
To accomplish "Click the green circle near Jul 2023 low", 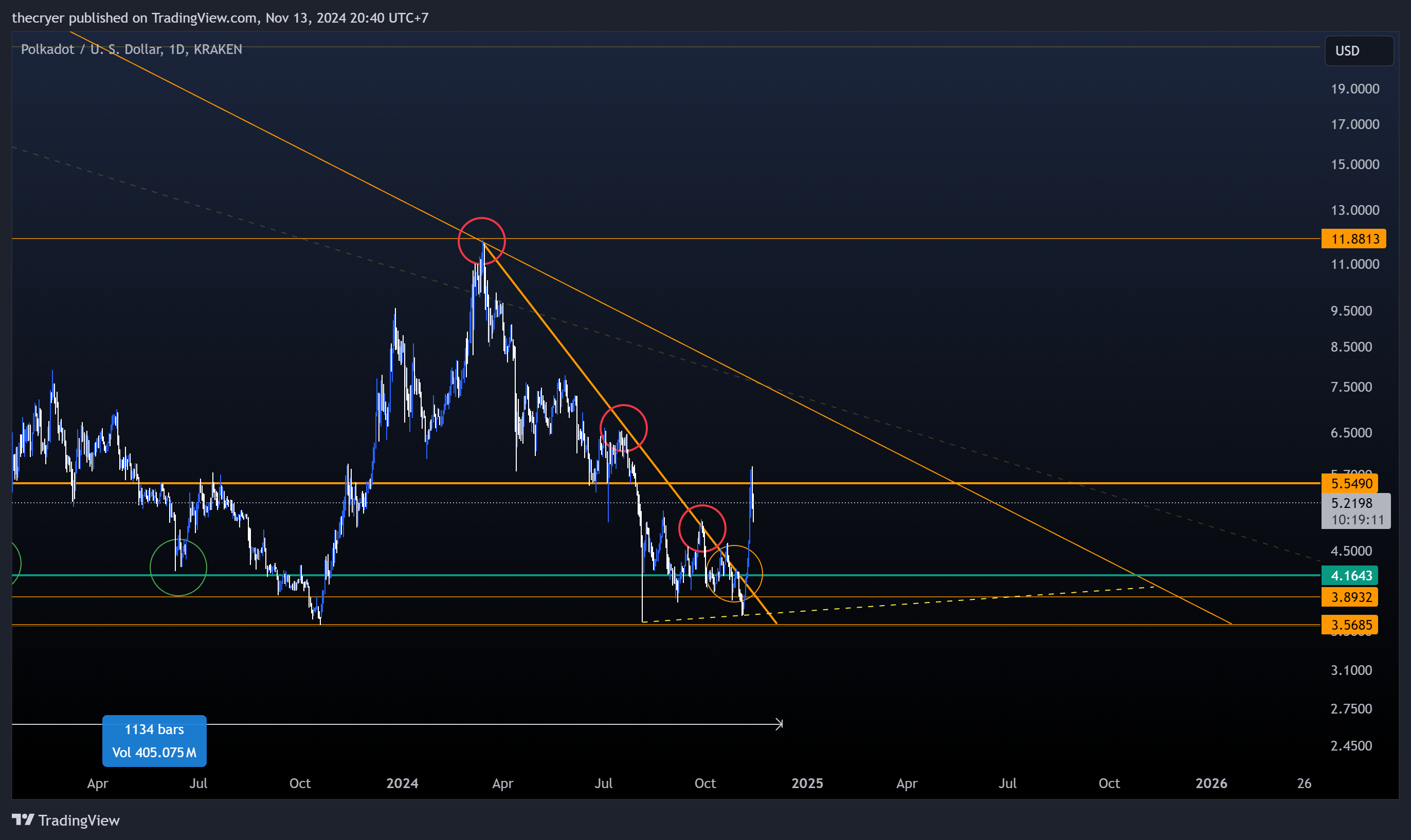I will 178,567.
